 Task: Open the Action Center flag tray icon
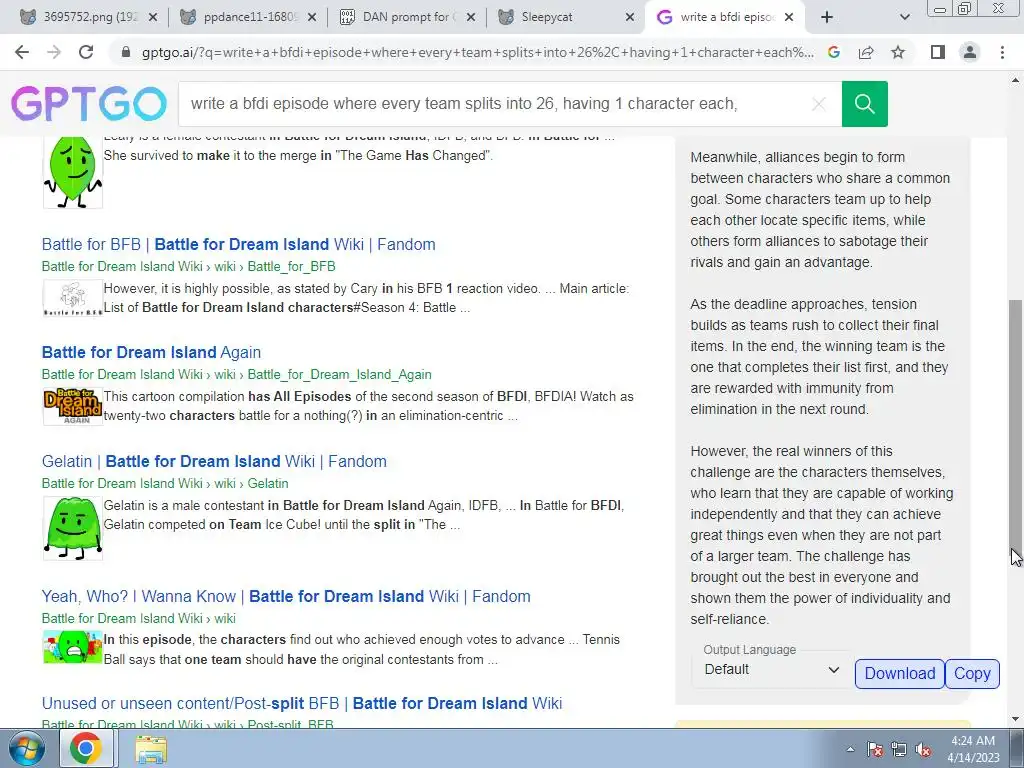[x=875, y=749]
